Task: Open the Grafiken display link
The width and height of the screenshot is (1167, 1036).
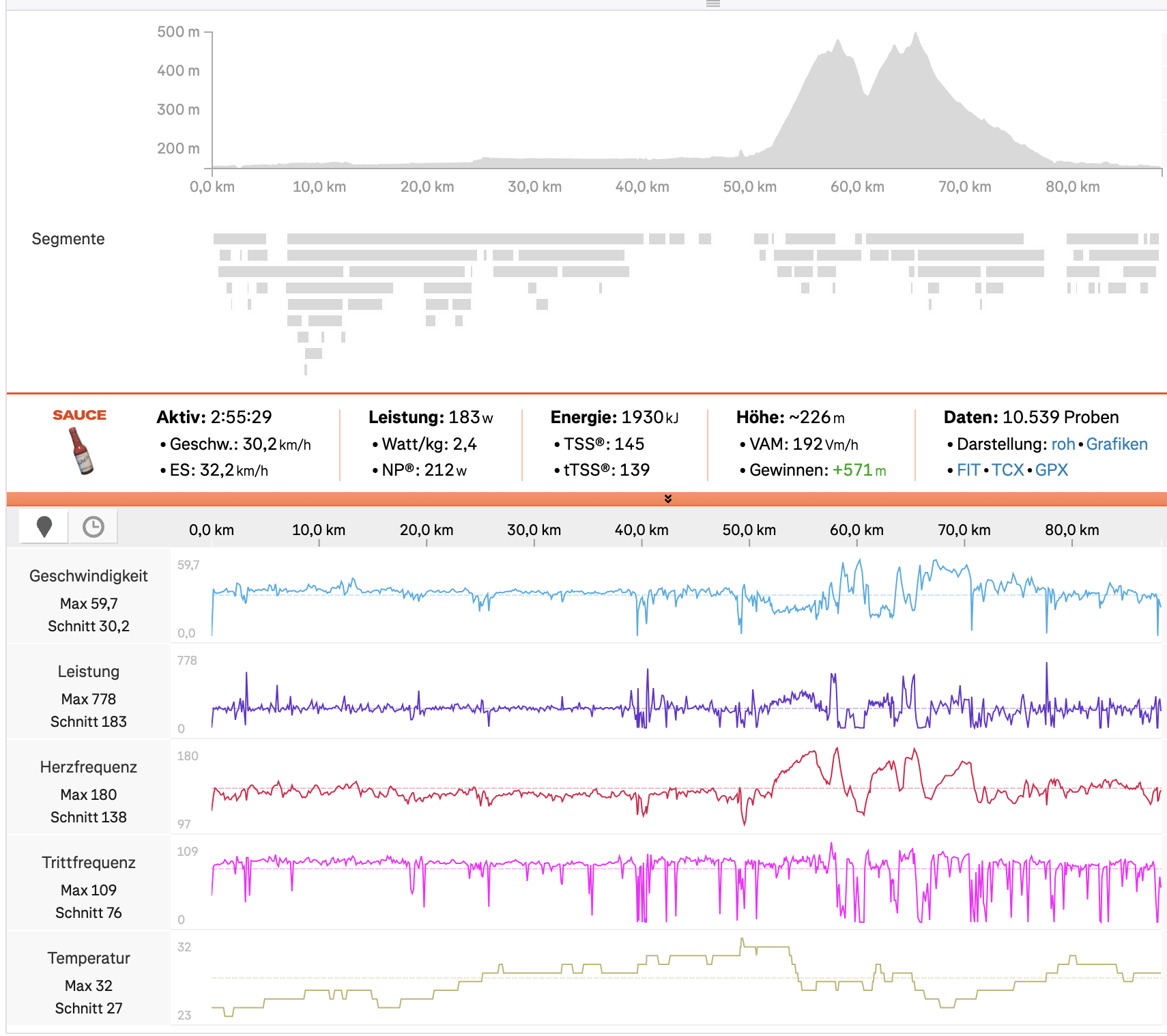Action: coord(1116,444)
